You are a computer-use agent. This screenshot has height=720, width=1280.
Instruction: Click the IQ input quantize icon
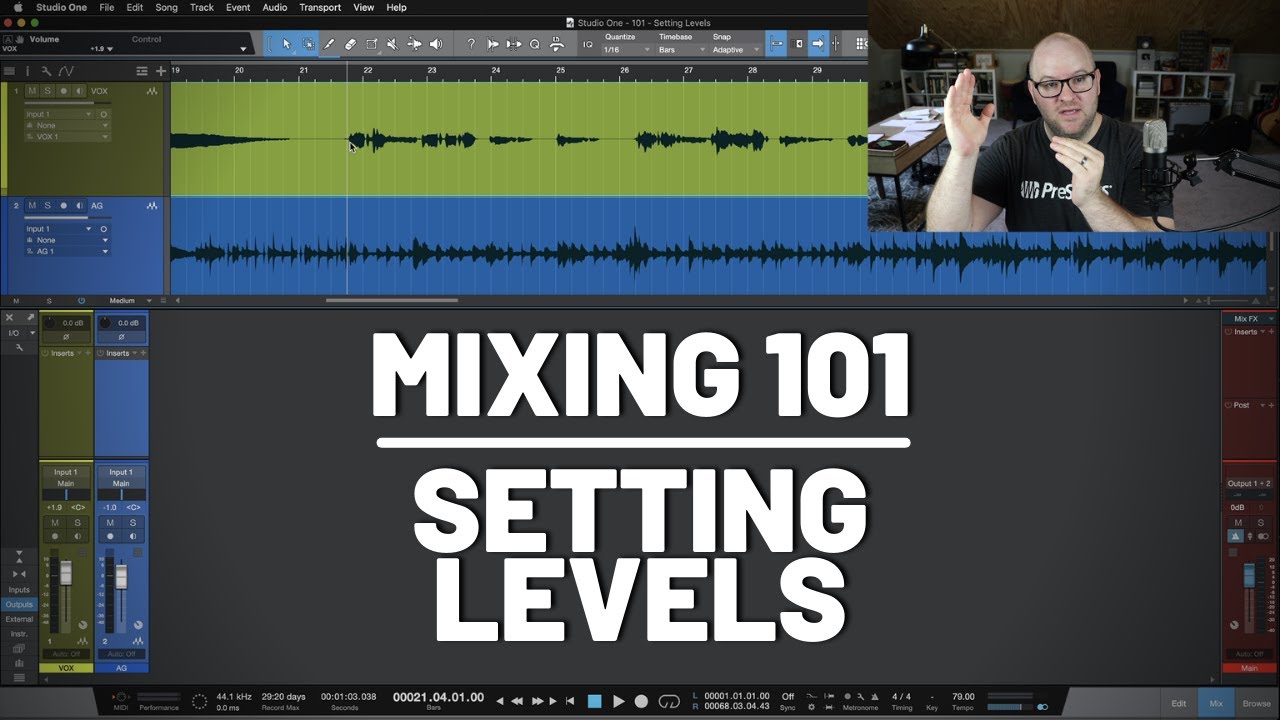click(x=587, y=44)
